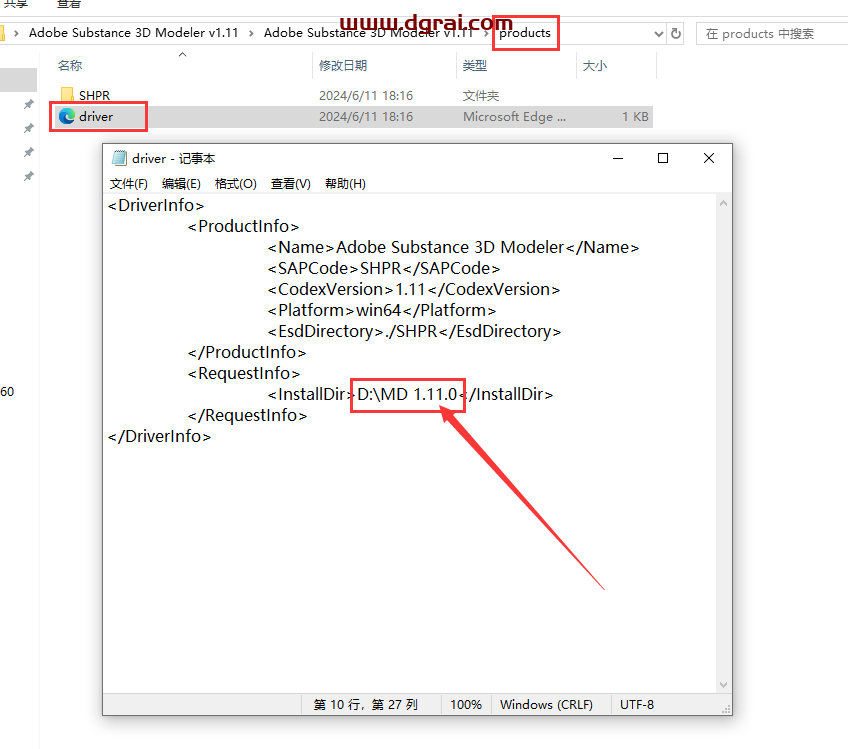Screen dimensions: 848x749
Task: Click the first pin icon in the Explorer sidebar
Action: 29,104
